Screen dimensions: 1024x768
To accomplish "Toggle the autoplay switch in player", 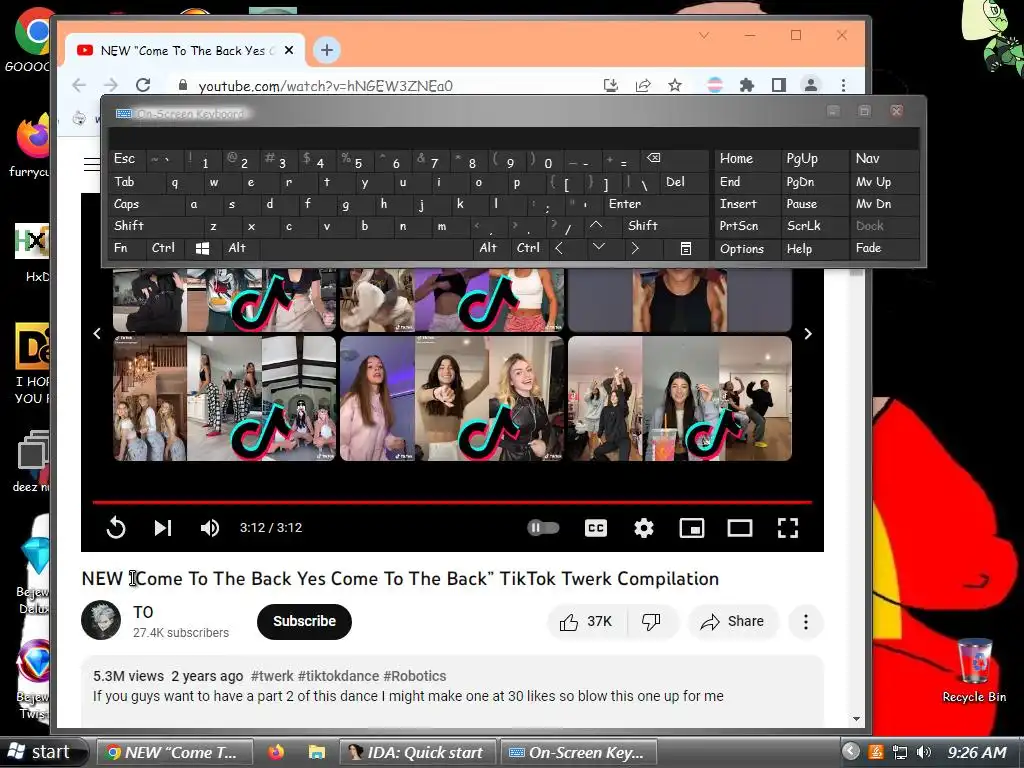I will click(x=543, y=528).
